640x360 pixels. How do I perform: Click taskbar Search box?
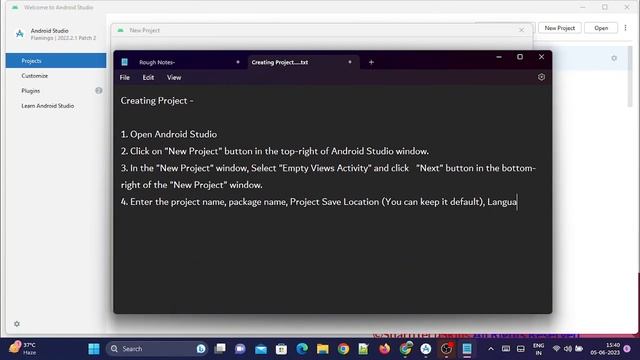157,349
